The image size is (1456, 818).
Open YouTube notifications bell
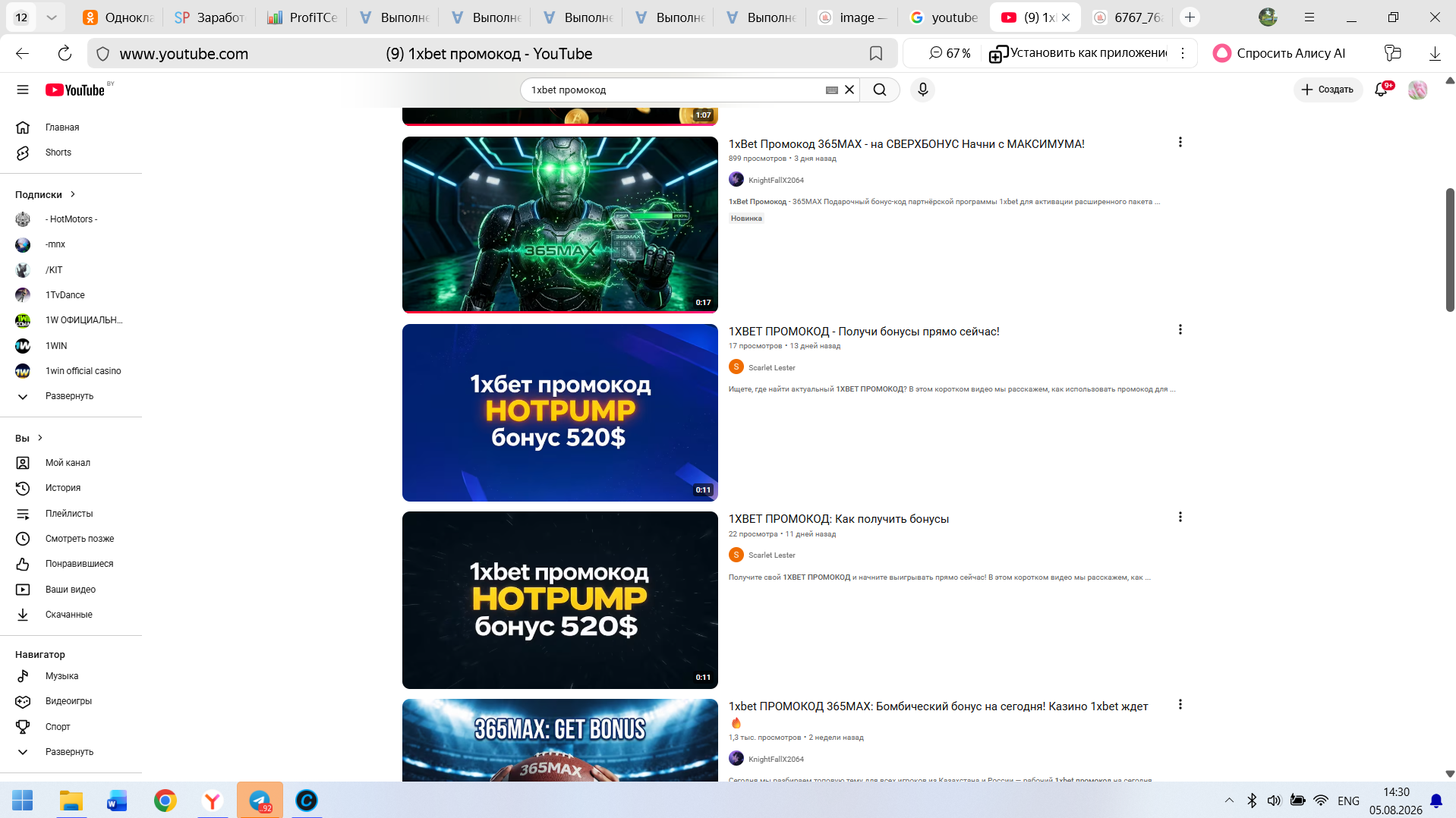[x=1382, y=90]
